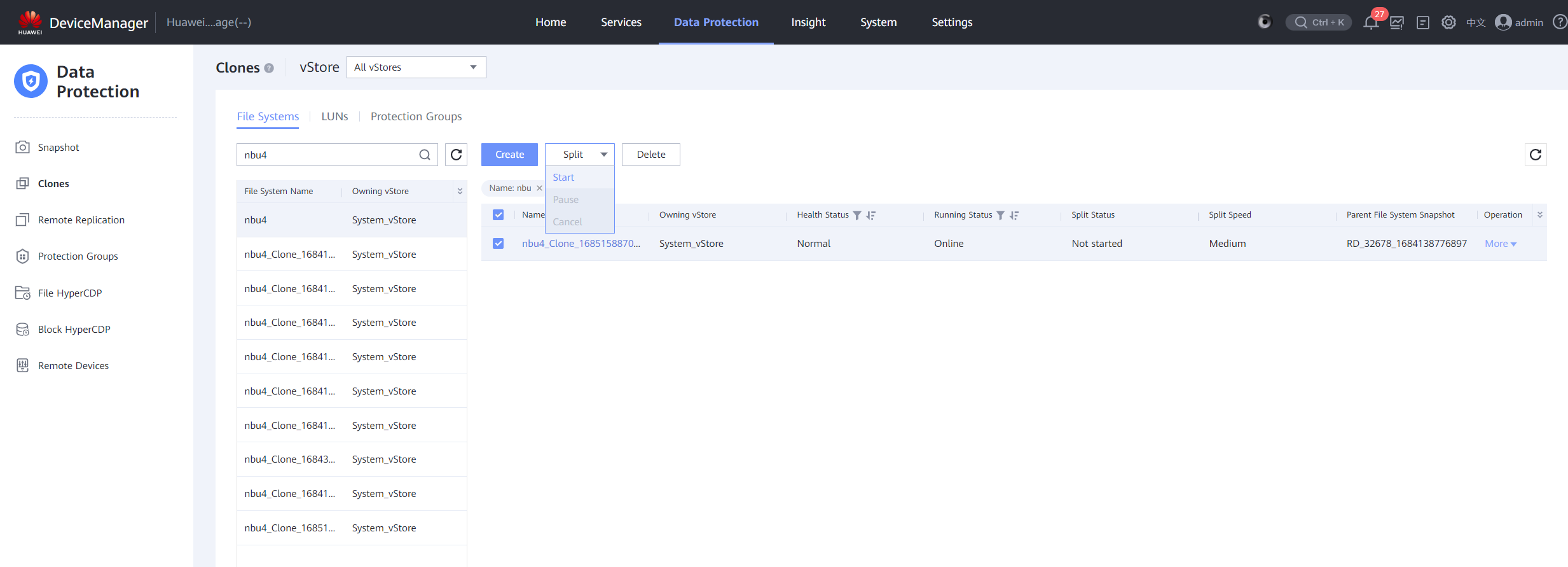Switch to the LUNs tab

pyautogui.click(x=334, y=116)
